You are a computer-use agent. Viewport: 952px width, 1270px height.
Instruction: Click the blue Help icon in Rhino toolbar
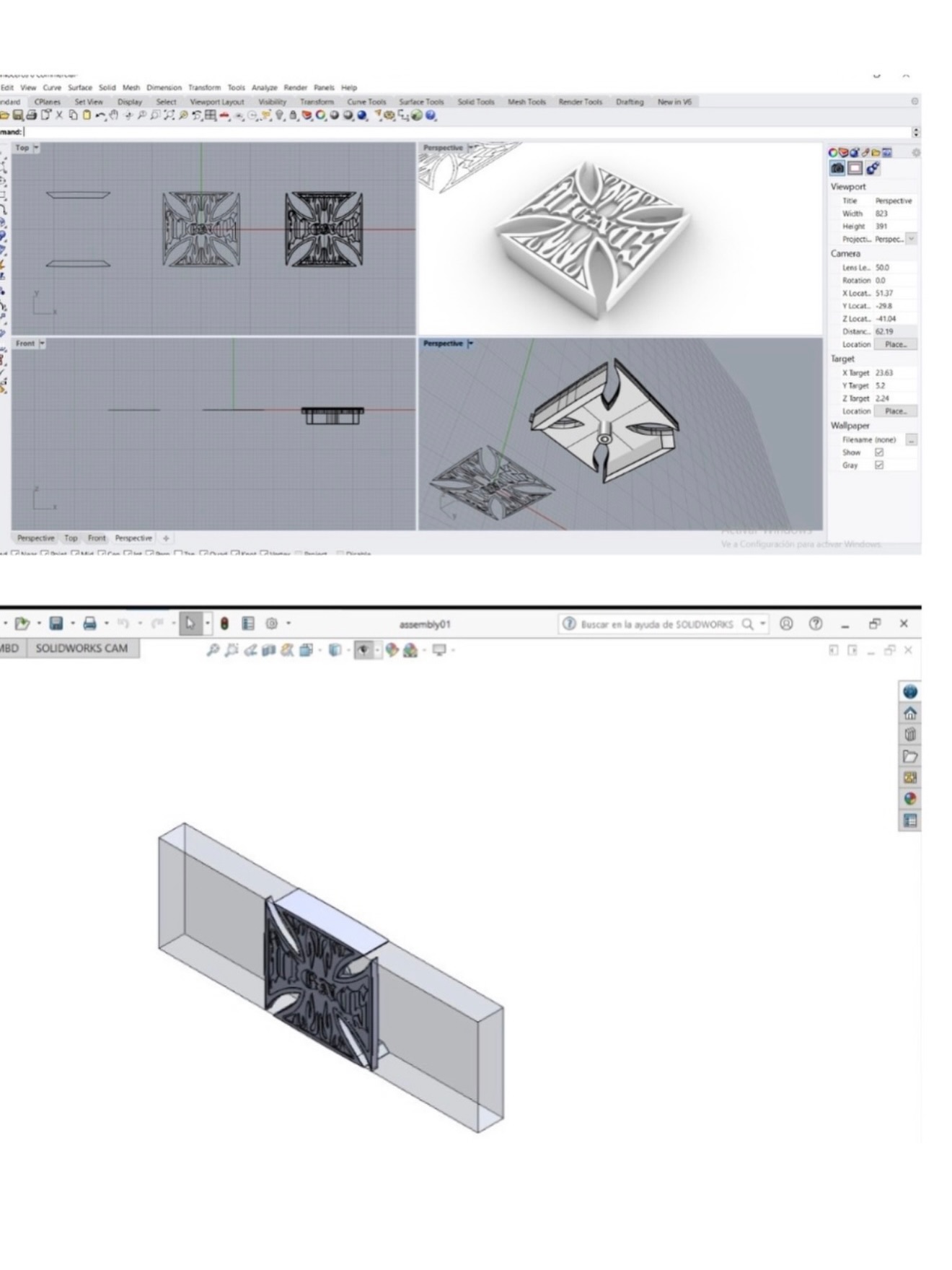(431, 115)
